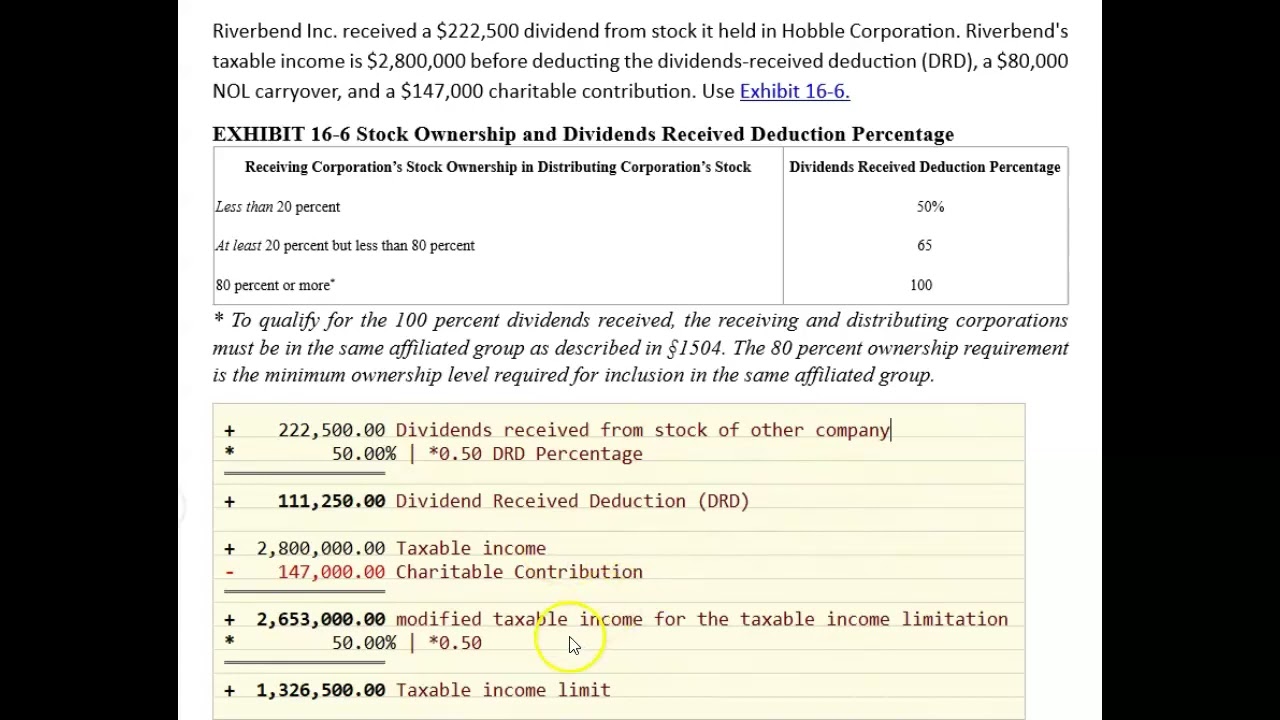Select 'Dividends received from stock of other company' text
1280x720 pixels.
[x=642, y=430]
